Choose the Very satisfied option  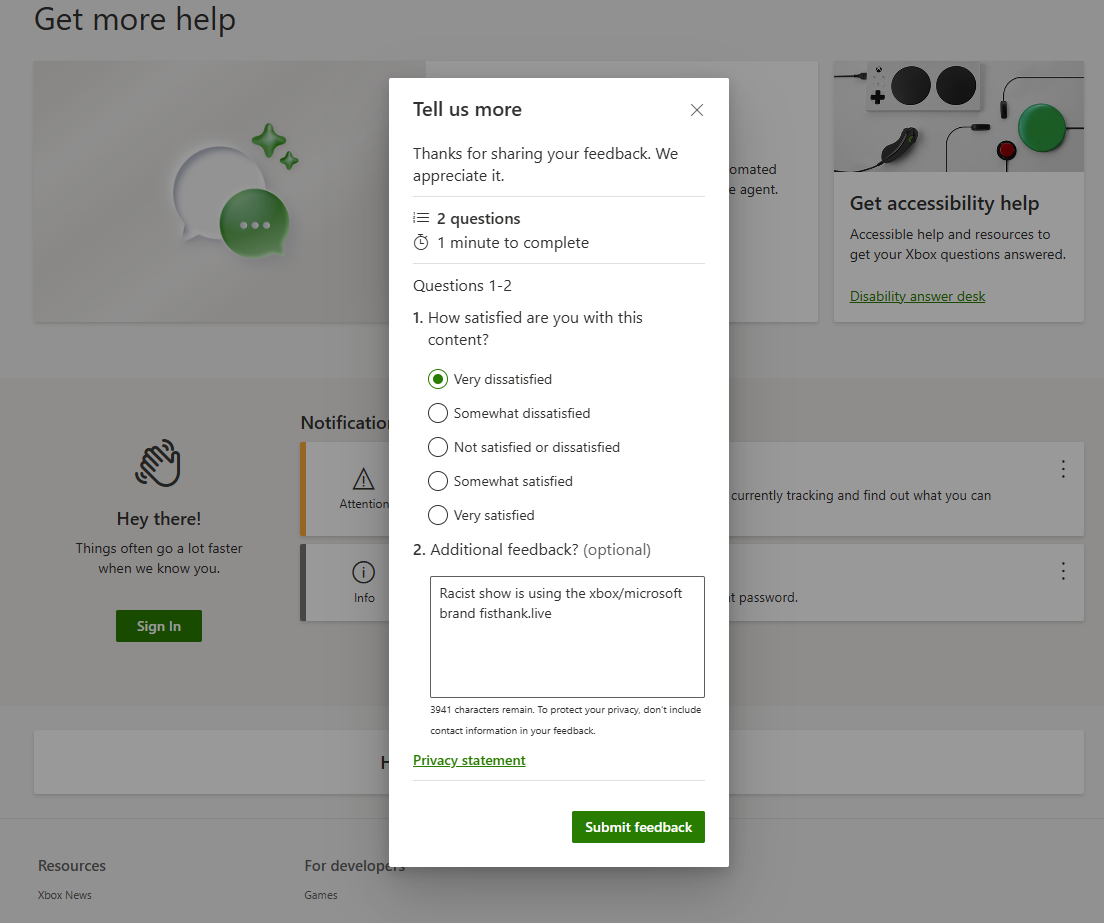437,515
